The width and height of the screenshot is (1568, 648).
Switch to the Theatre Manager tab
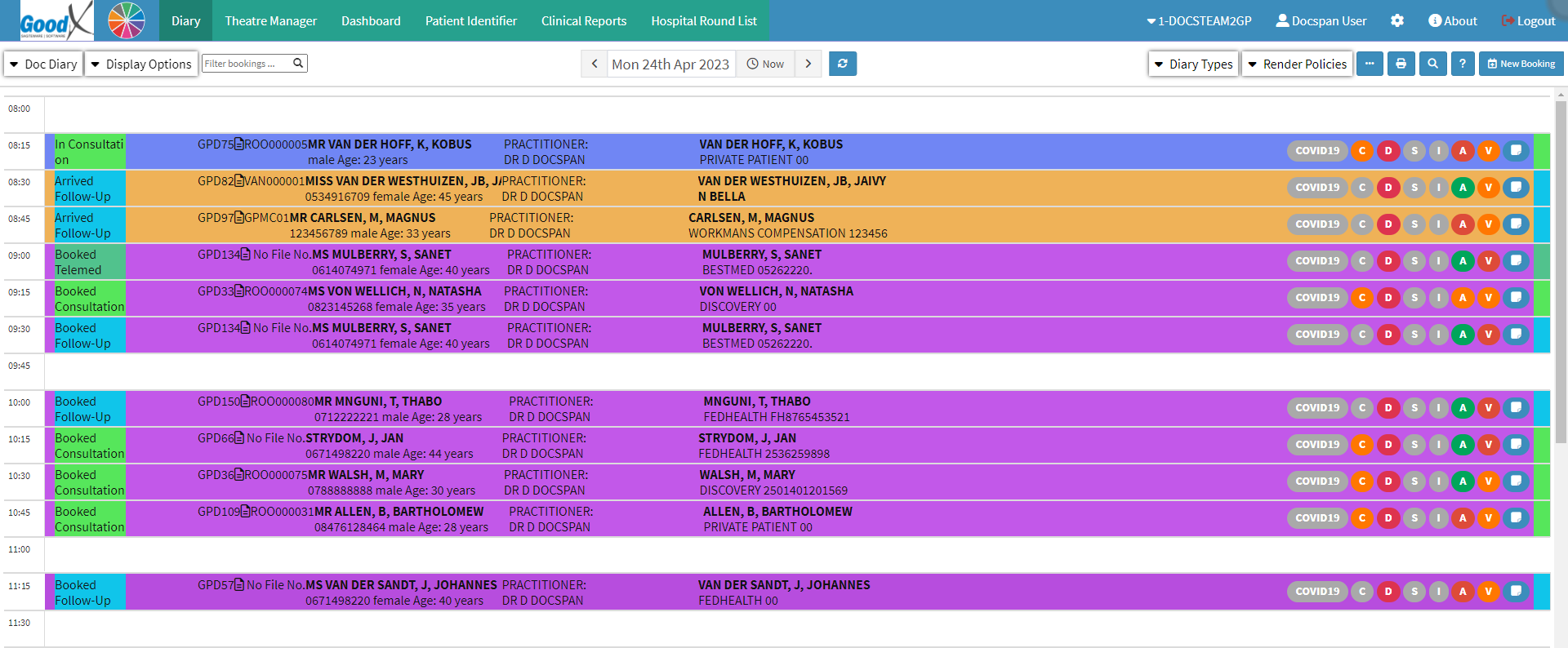270,21
